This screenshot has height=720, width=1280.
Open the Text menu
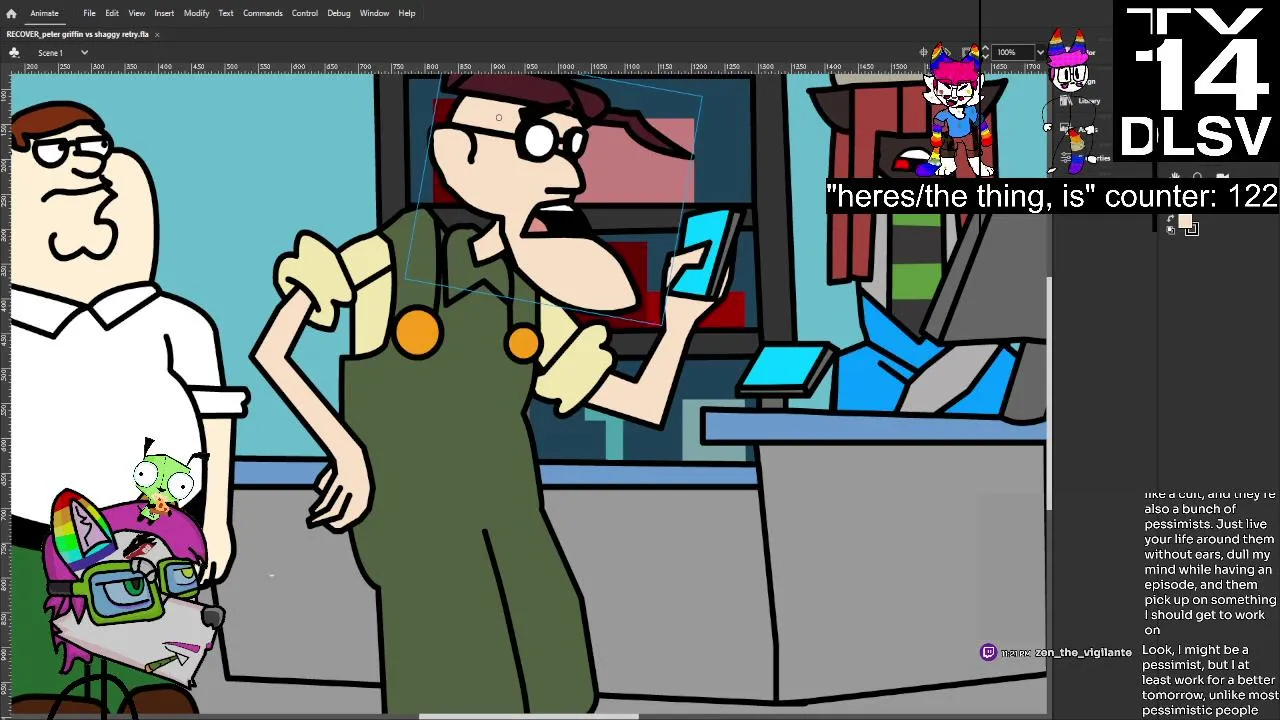tap(226, 13)
